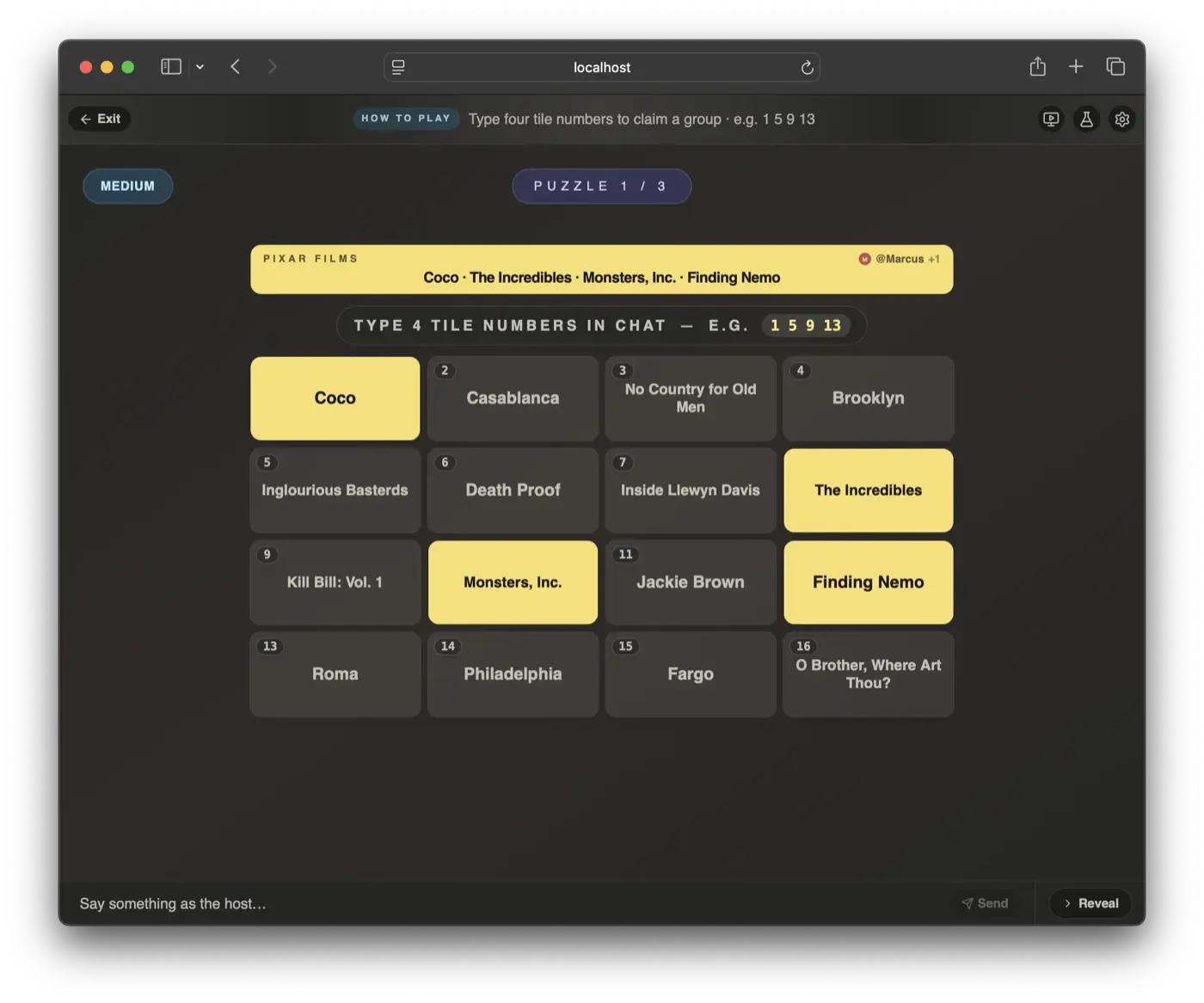Select the O Brother, Where Art Thou? tile
This screenshot has height=1003, width=1204.
tap(869, 674)
